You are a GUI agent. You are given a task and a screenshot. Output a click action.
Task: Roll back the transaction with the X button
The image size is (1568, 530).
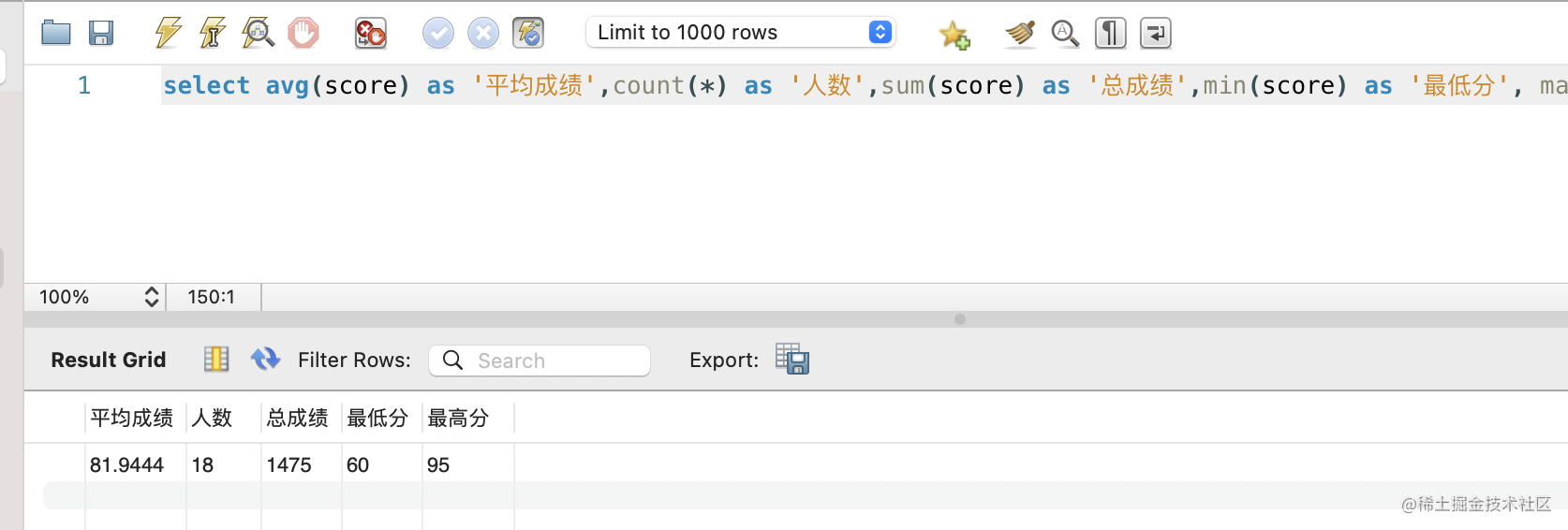pos(482,34)
